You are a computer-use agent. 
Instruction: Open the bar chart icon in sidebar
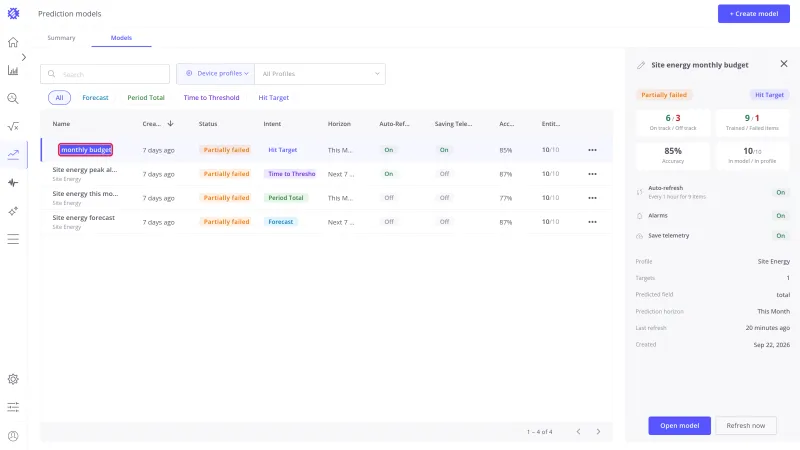coord(13,70)
